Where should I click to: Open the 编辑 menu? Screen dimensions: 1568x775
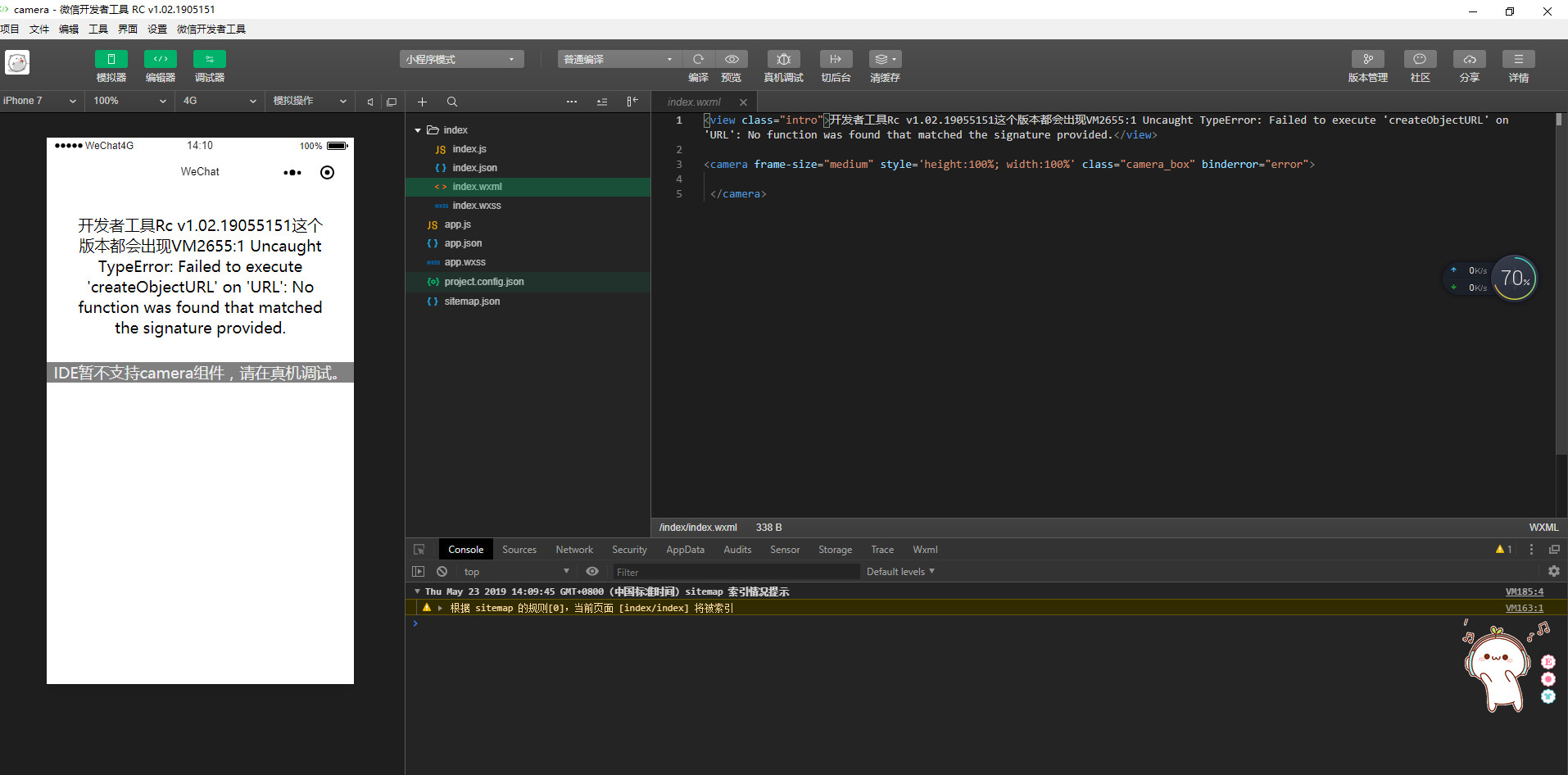[69, 29]
